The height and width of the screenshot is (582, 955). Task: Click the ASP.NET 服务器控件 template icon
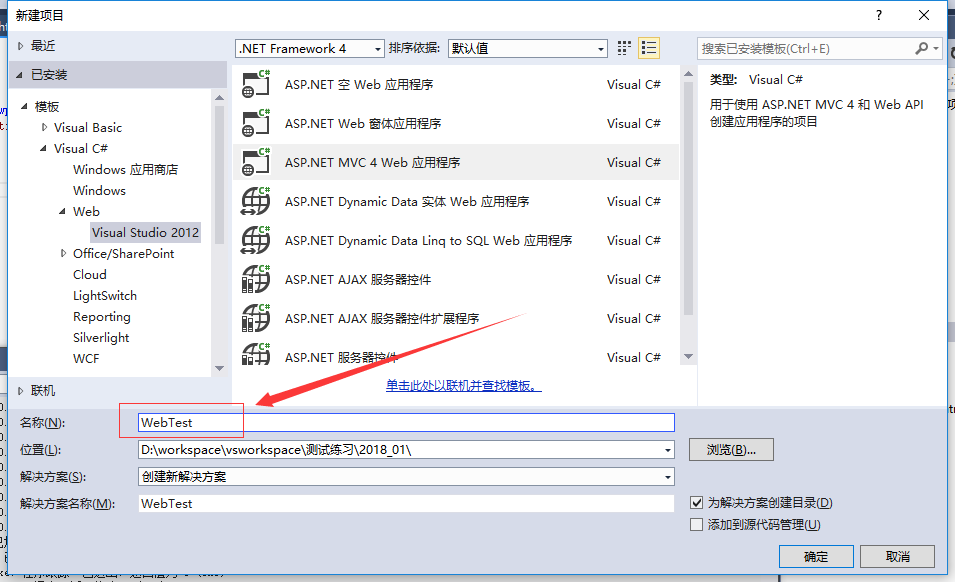[256, 354]
